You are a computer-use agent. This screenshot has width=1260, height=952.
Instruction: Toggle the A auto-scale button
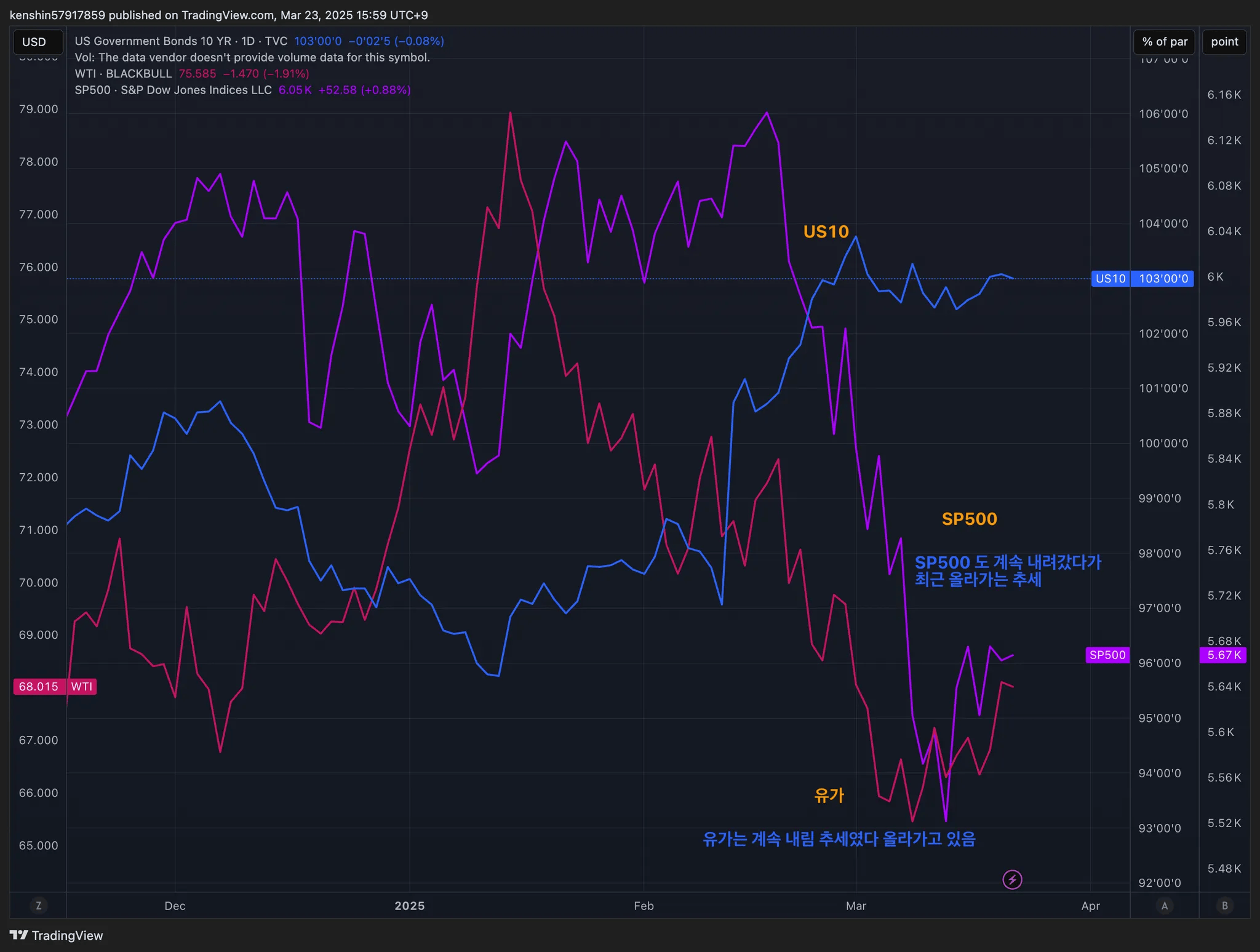1164,905
